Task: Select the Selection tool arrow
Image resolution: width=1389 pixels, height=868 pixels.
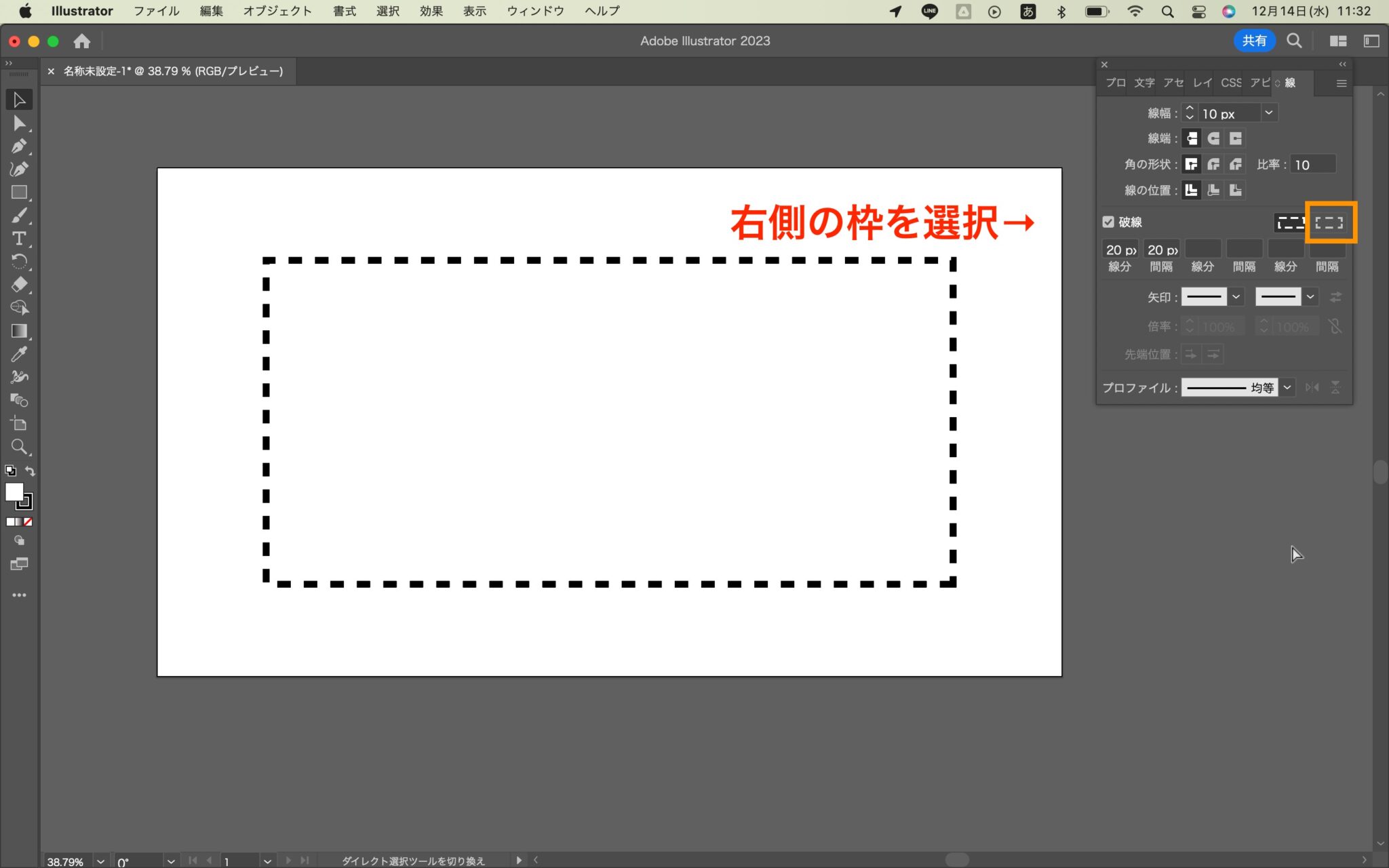Action: [x=19, y=100]
